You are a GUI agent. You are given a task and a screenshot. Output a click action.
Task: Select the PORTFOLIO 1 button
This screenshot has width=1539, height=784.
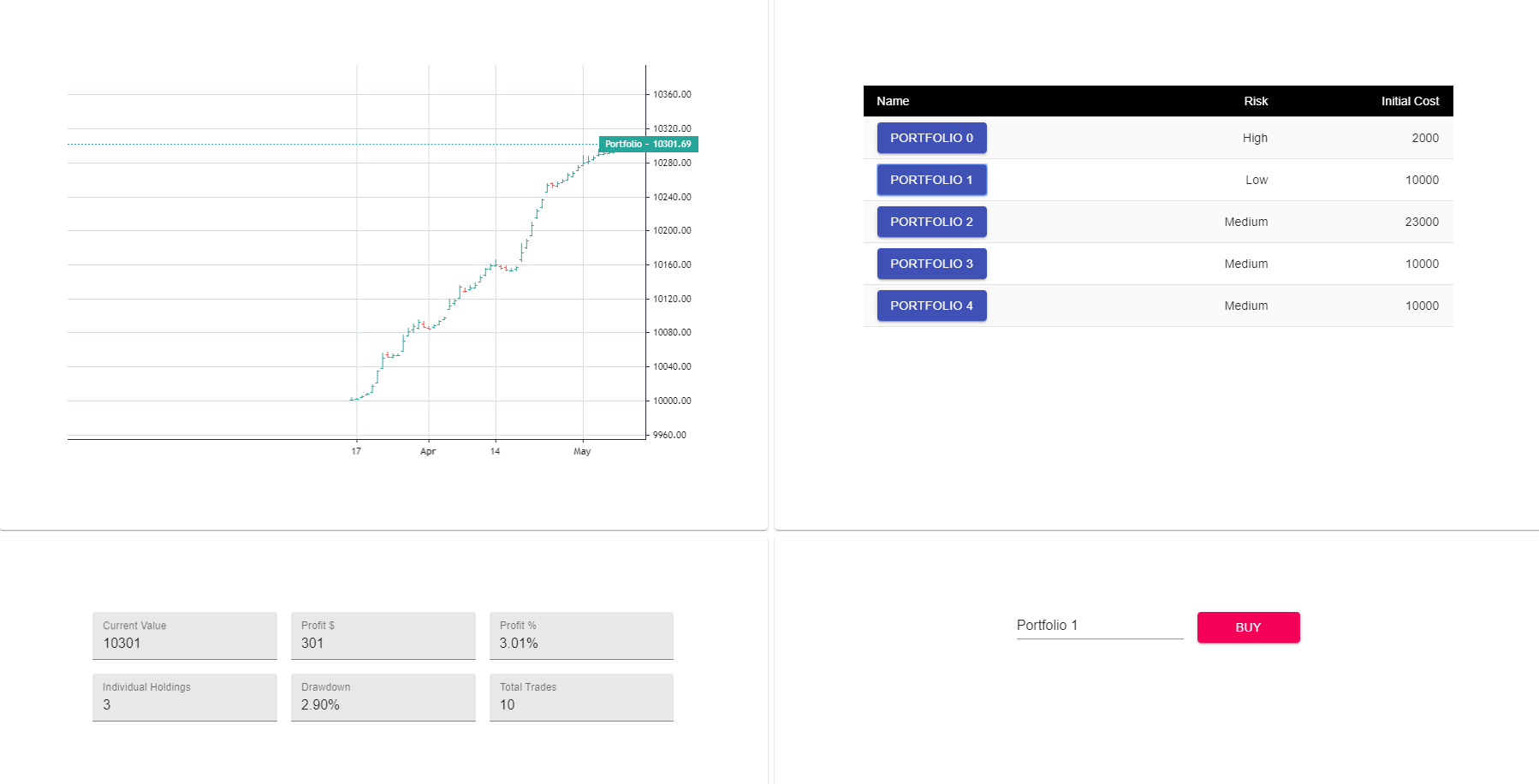click(931, 180)
